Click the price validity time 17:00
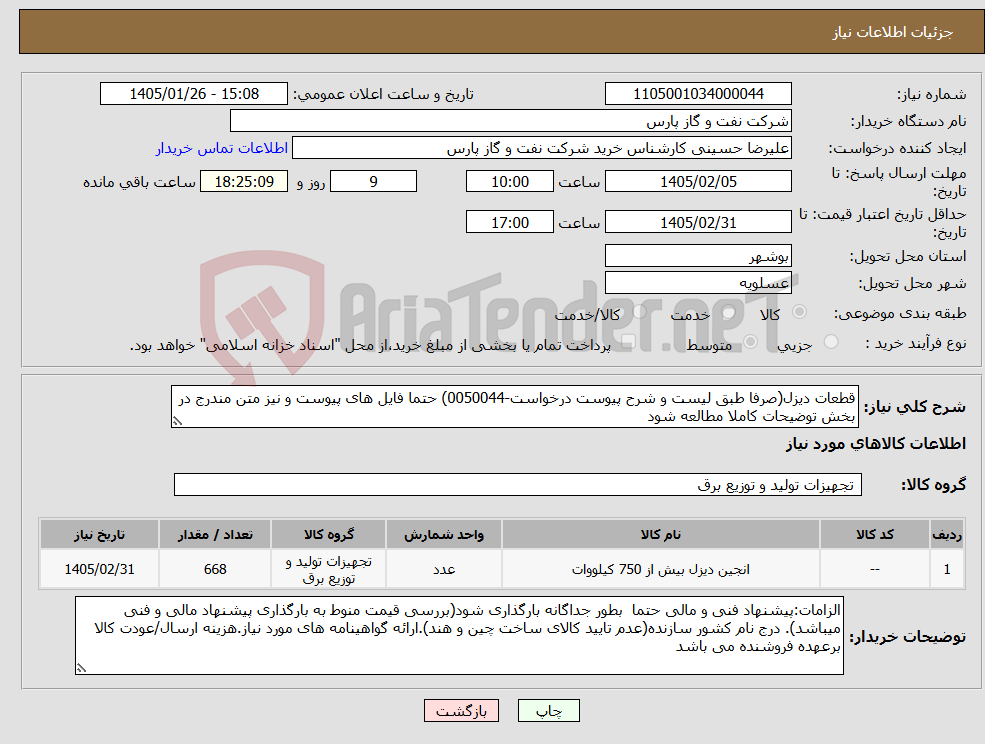The height and width of the screenshot is (744, 985). [x=509, y=222]
